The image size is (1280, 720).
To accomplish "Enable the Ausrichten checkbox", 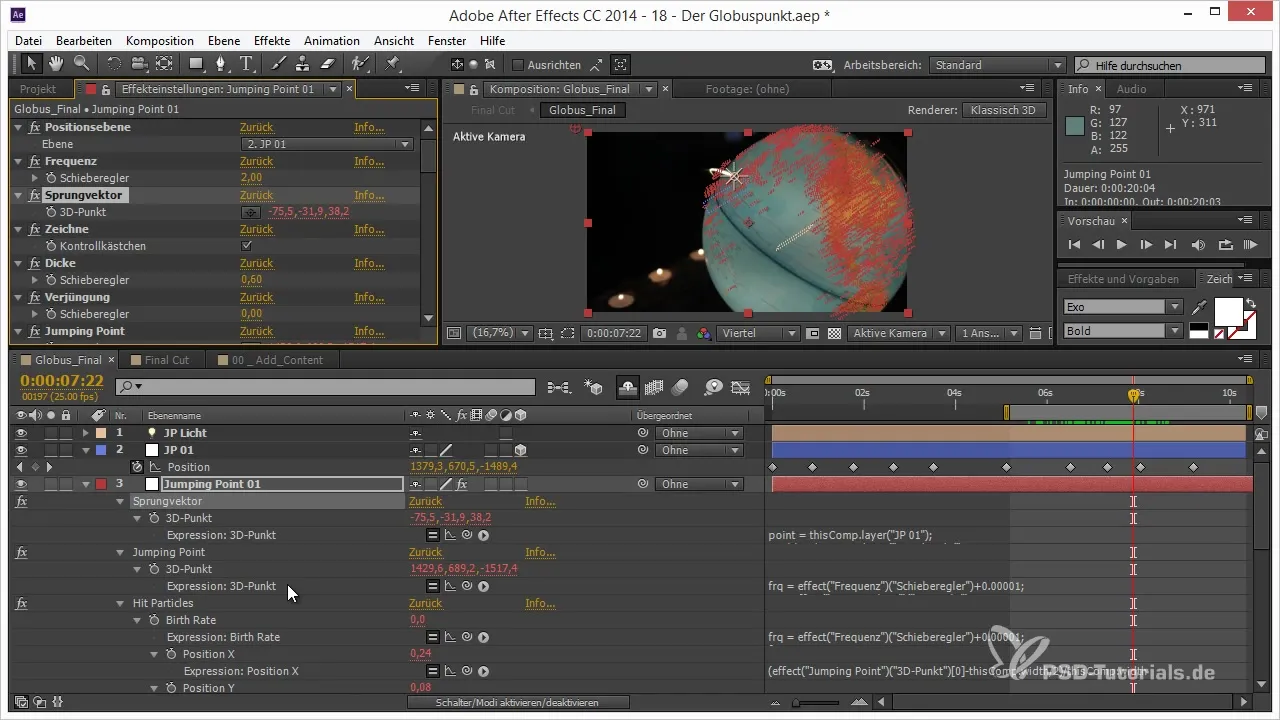I will point(518,65).
